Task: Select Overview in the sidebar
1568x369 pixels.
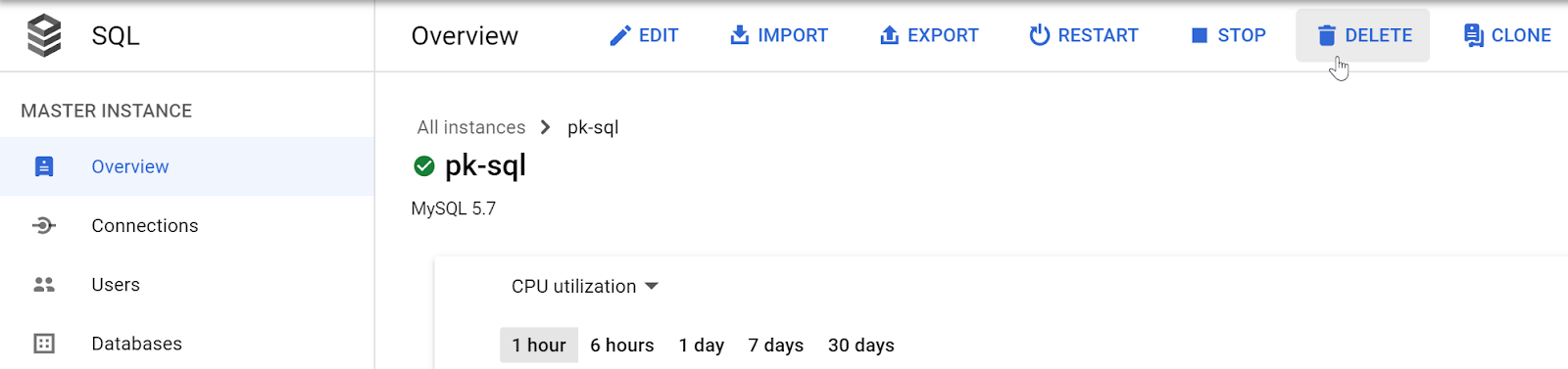Action: [x=187, y=166]
